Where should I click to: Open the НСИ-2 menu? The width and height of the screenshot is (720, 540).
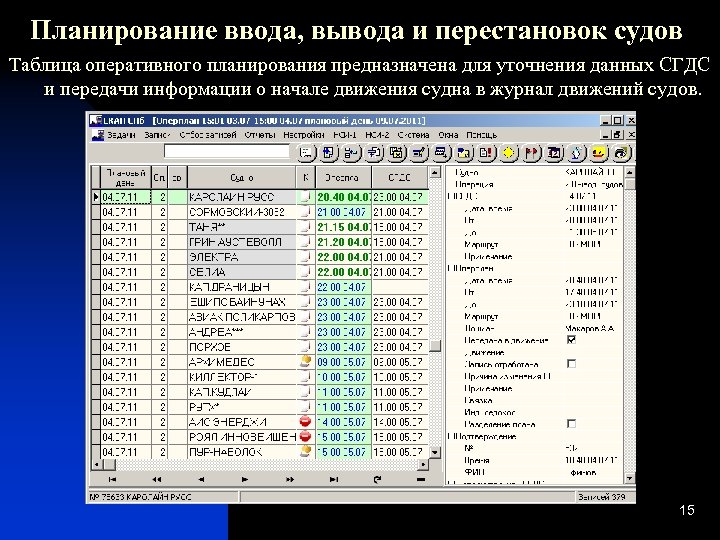pyautogui.click(x=377, y=135)
